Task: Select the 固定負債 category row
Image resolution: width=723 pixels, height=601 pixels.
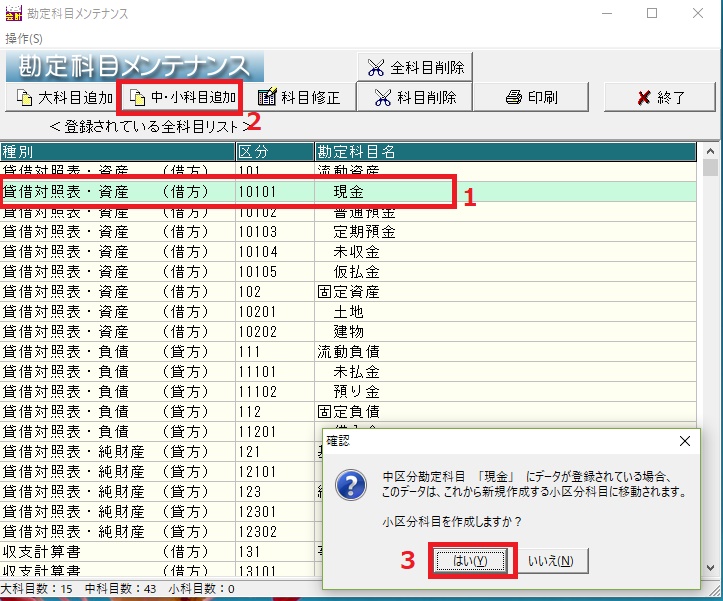Action: 348,411
